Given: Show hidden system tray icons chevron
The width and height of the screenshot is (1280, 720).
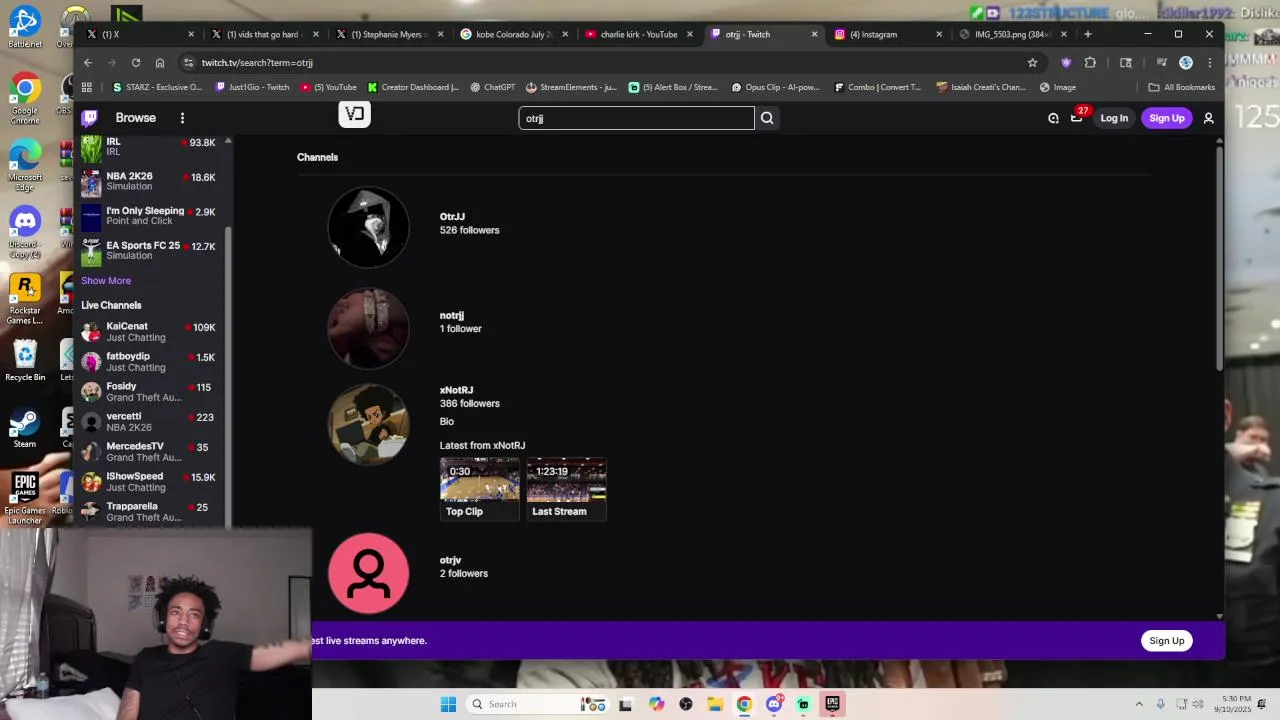Looking at the screenshot, I should tap(1138, 704).
